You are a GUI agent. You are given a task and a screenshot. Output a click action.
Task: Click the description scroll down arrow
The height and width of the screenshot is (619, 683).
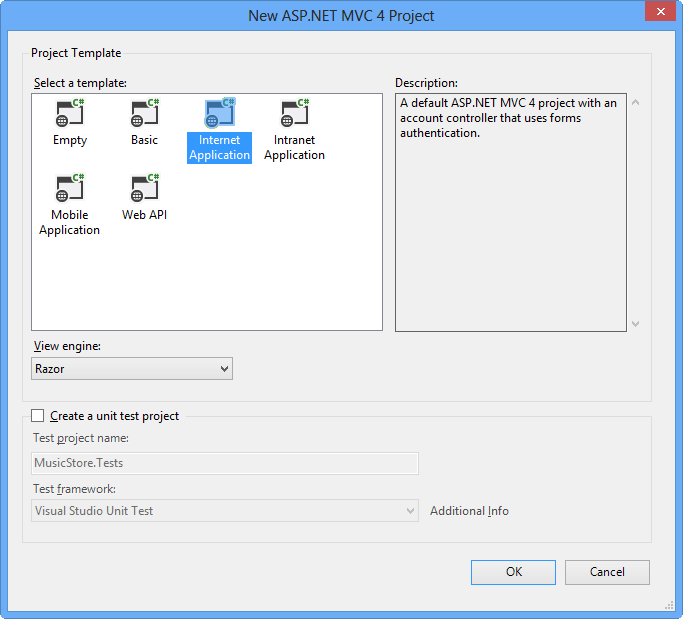(636, 324)
